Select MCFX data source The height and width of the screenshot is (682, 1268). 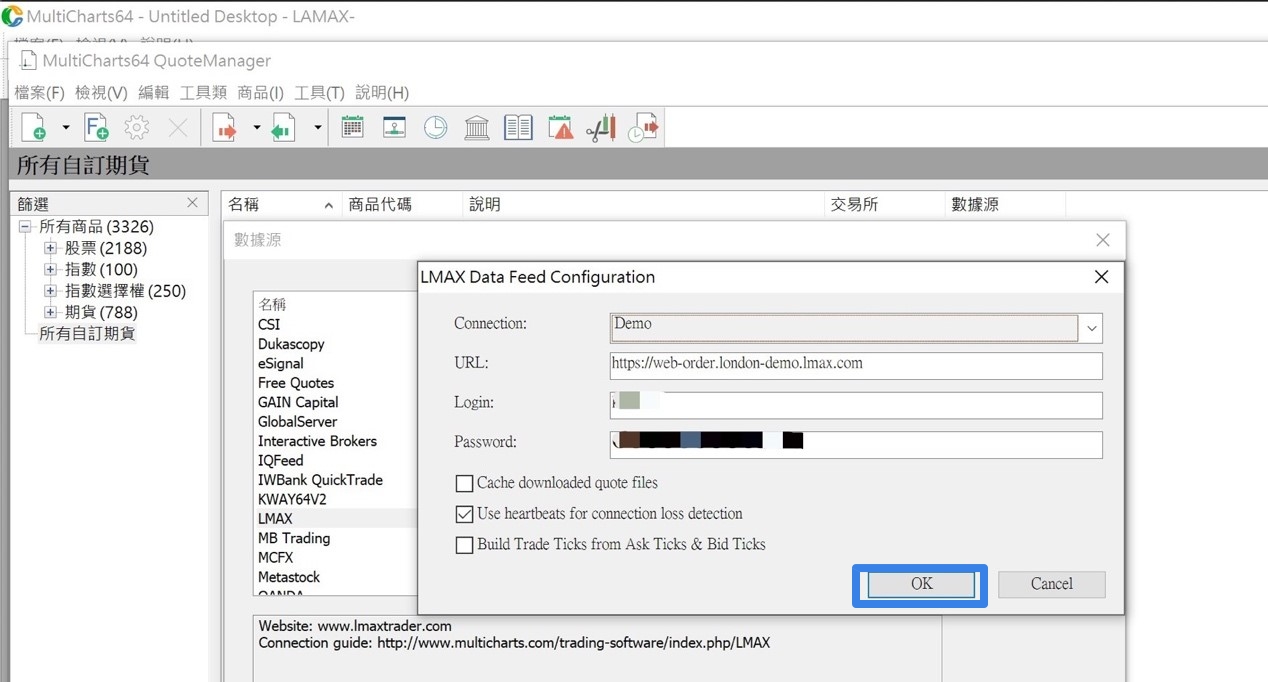[x=275, y=557]
